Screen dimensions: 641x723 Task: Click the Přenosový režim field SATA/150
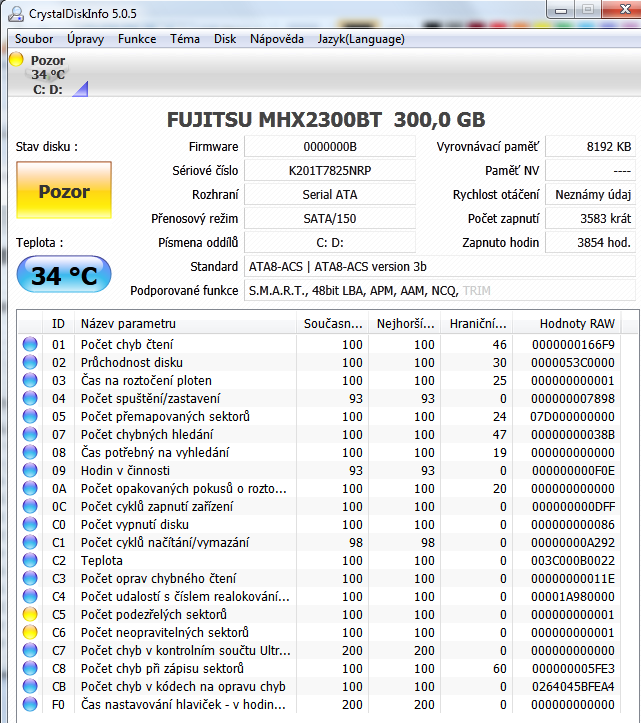pos(330,219)
